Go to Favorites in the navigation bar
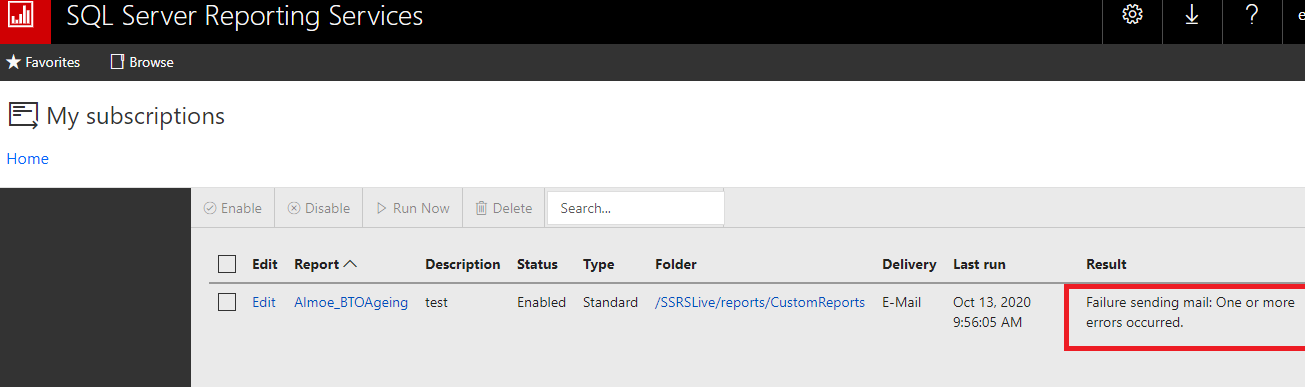1305x387 pixels. [x=43, y=62]
